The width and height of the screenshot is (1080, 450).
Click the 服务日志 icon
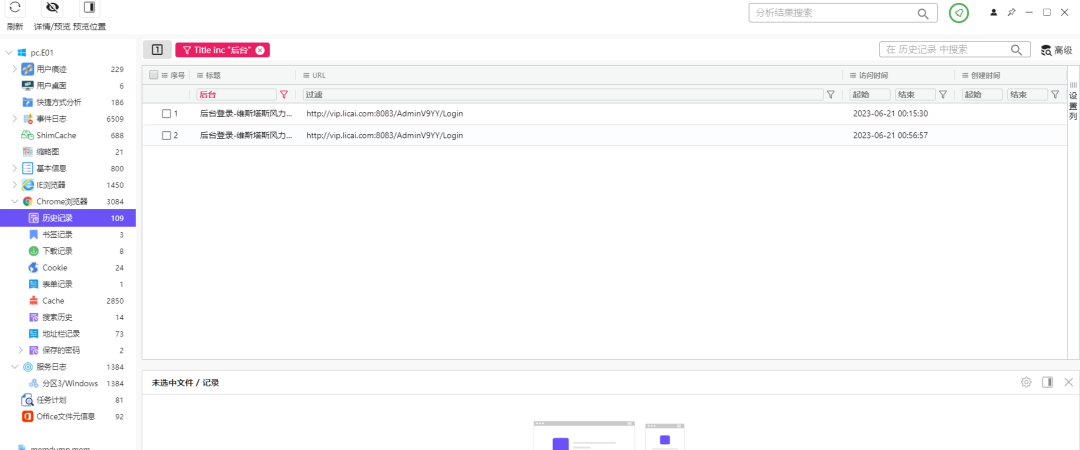click(x=28, y=367)
